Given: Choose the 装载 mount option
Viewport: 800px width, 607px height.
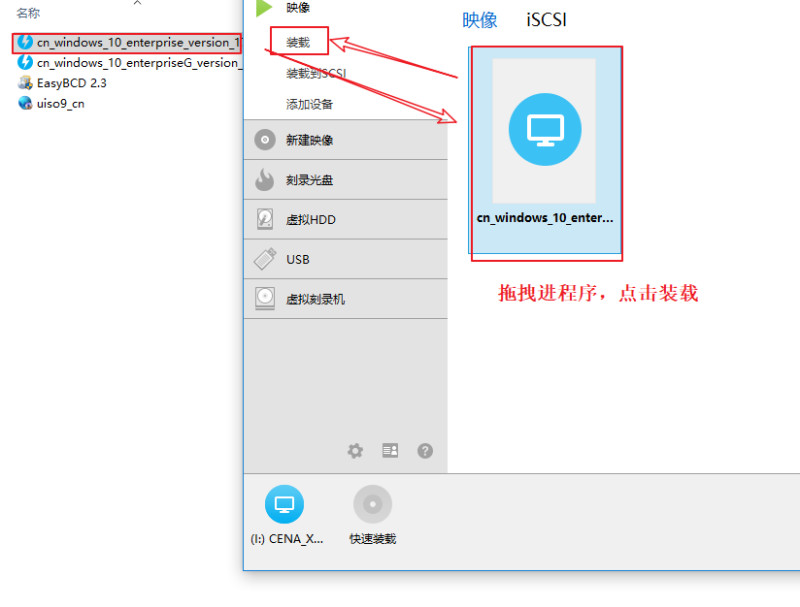Looking at the screenshot, I should (298, 42).
